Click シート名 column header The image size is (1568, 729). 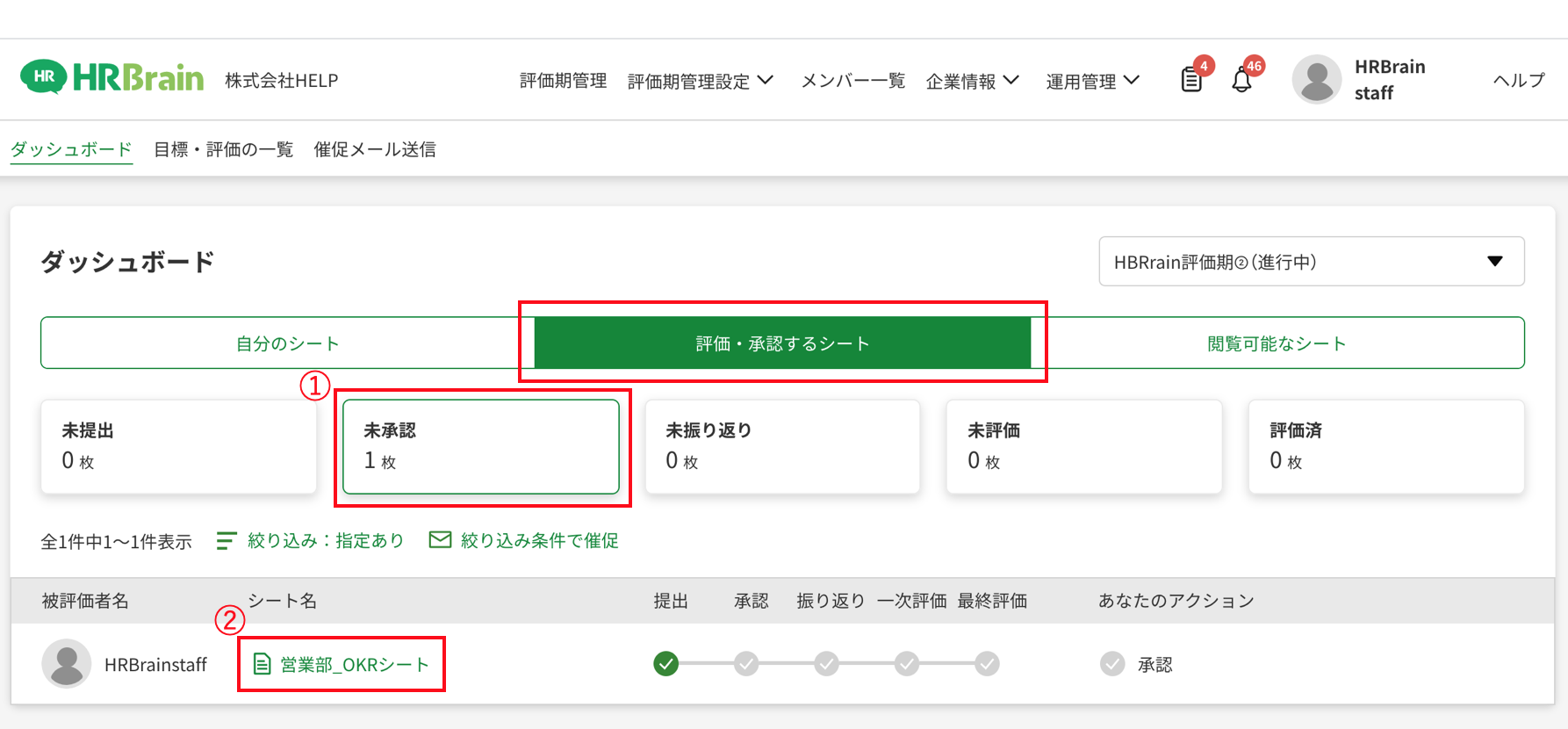pos(283,601)
